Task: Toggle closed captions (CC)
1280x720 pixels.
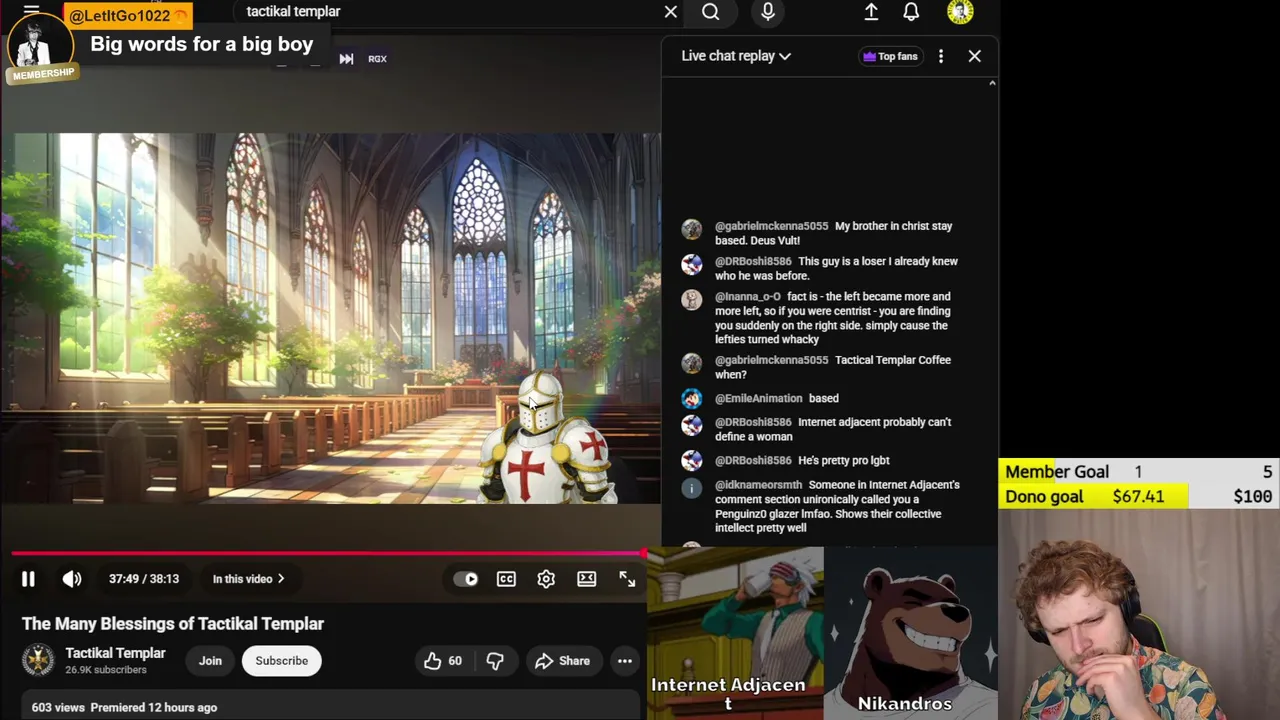Action: click(506, 579)
